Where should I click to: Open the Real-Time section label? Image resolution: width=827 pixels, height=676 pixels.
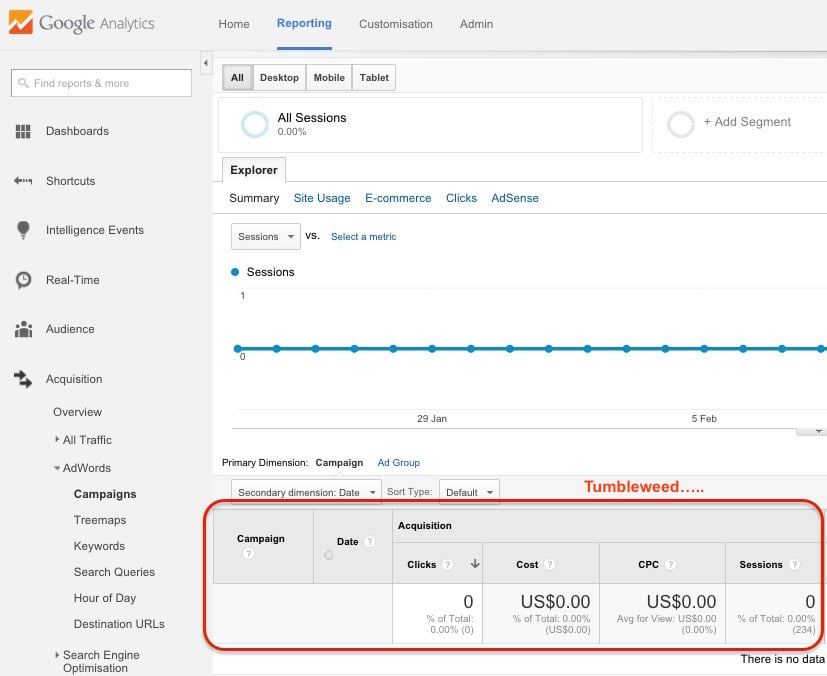[73, 280]
